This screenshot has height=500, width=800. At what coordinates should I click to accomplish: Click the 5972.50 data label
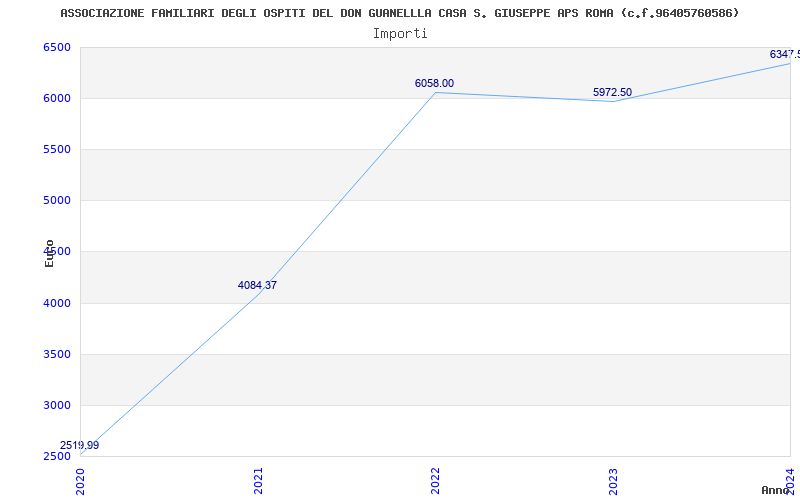coord(612,92)
